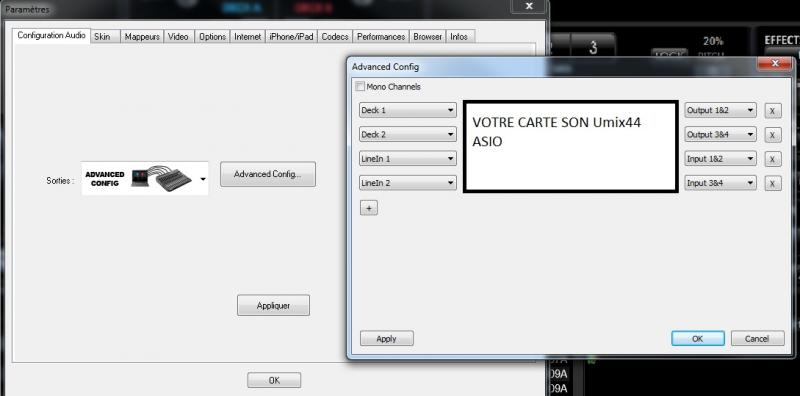Image resolution: width=800 pixels, height=396 pixels.
Task: Open the Mappeurs tab
Action: pos(142,37)
